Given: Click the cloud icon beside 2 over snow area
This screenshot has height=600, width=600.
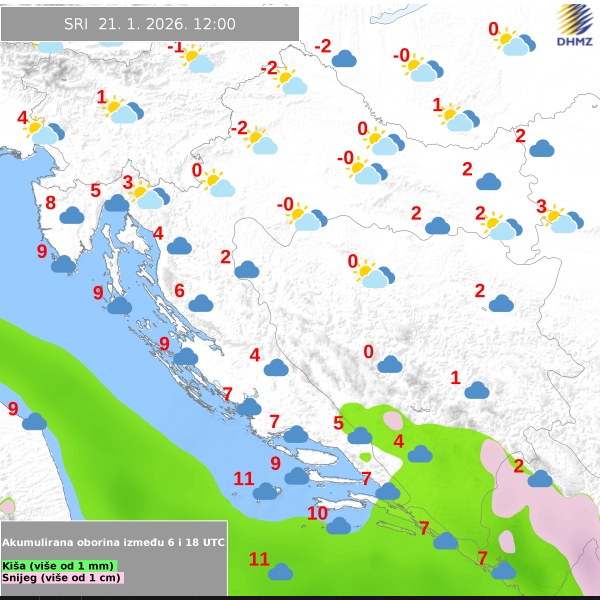Looking at the screenshot, I should 539,478.
